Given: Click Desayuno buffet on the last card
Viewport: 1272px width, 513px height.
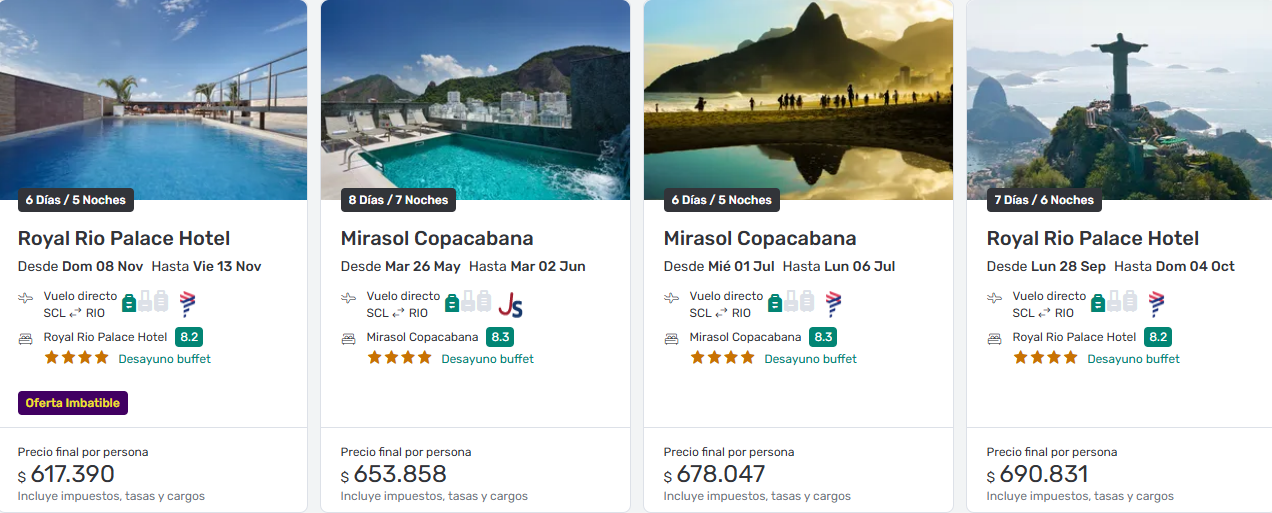Looking at the screenshot, I should point(1133,359).
